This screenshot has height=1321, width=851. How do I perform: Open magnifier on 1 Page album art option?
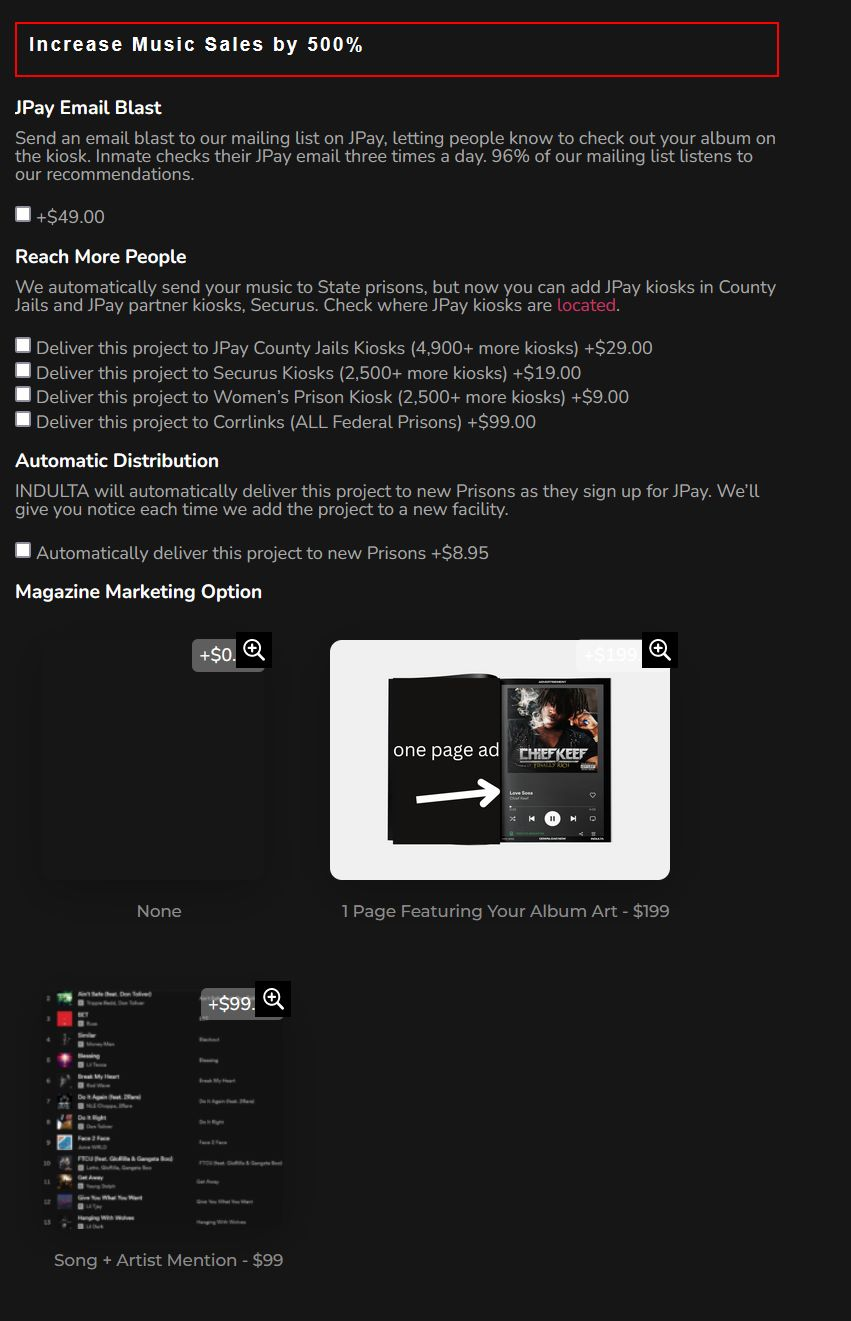coord(660,650)
